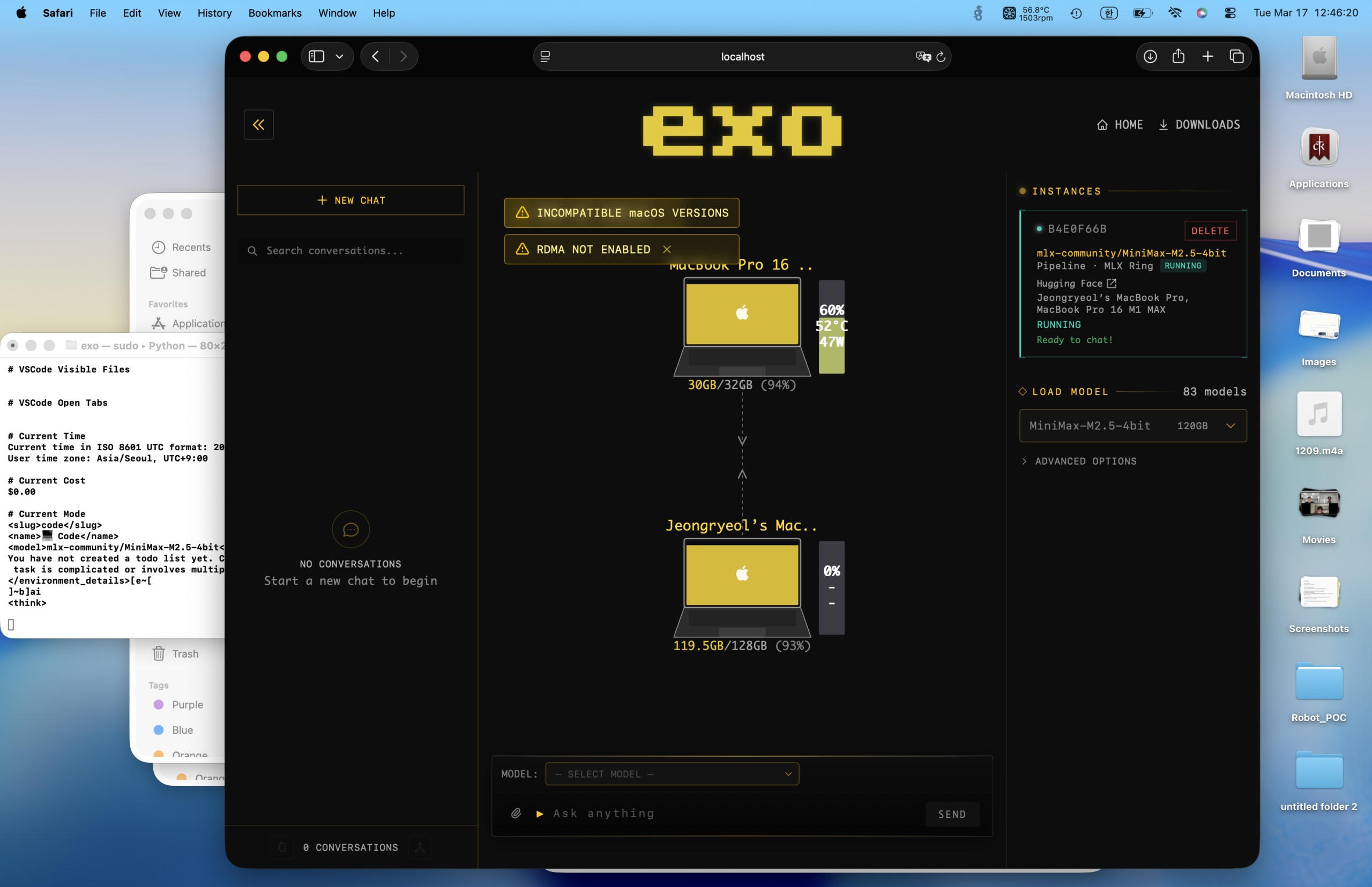Open the exo DOWNLOADS page

tap(1199, 124)
